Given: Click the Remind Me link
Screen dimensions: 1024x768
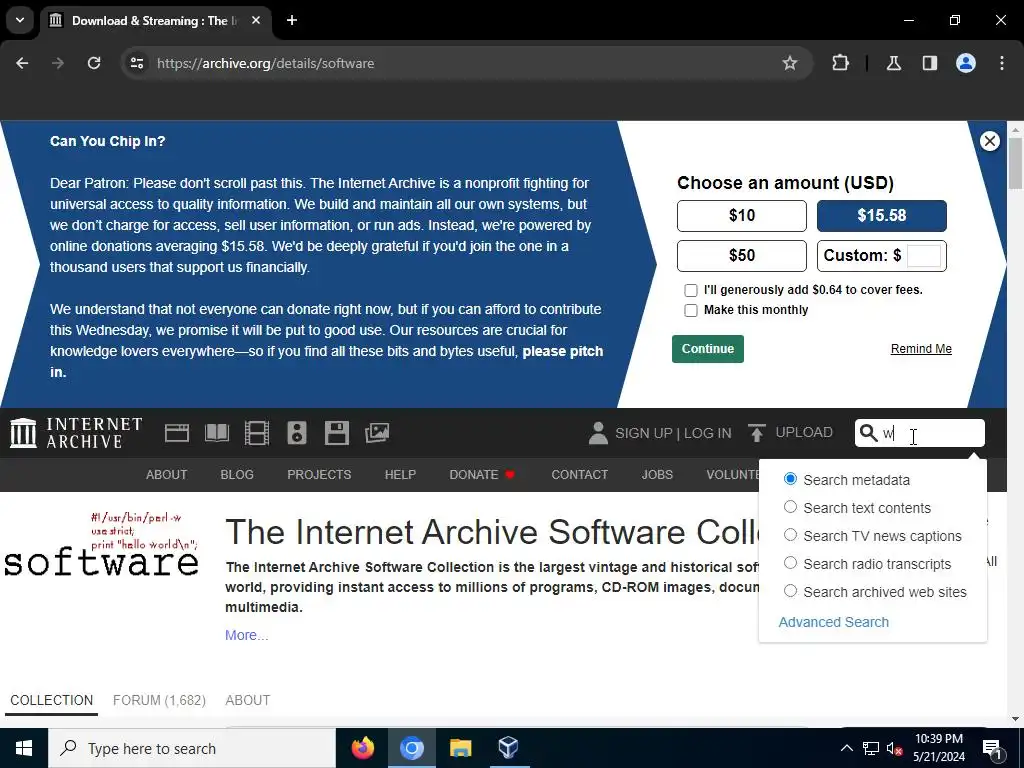Looking at the screenshot, I should click(921, 349).
